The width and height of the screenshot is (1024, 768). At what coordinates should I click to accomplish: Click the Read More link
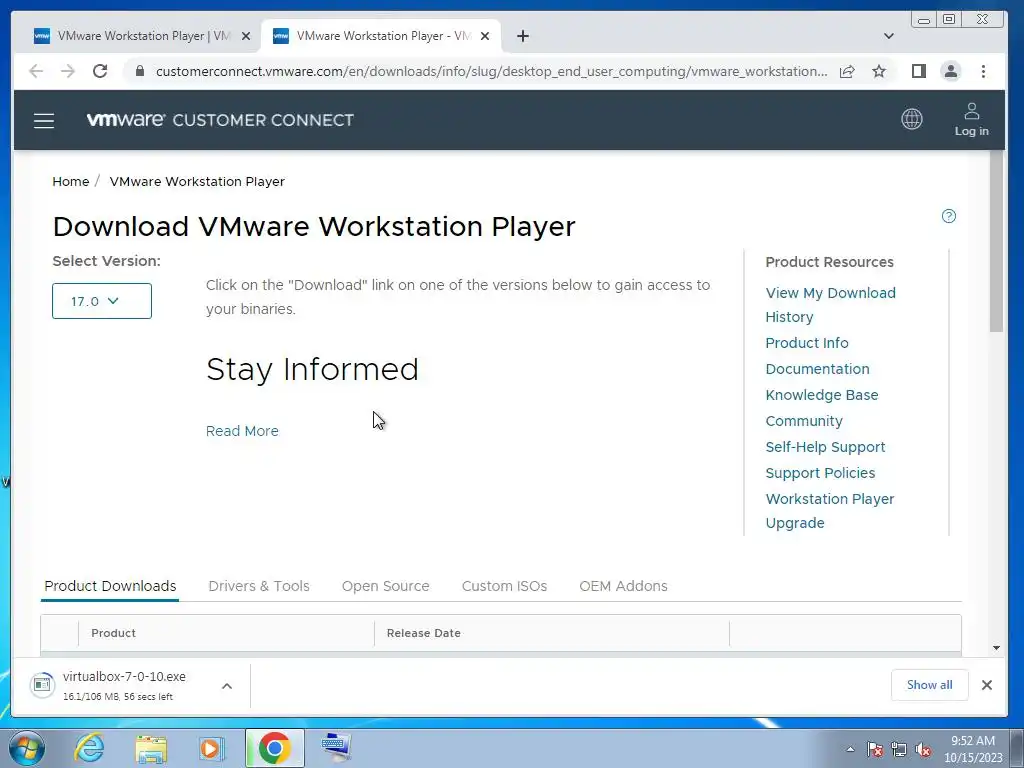point(242,431)
